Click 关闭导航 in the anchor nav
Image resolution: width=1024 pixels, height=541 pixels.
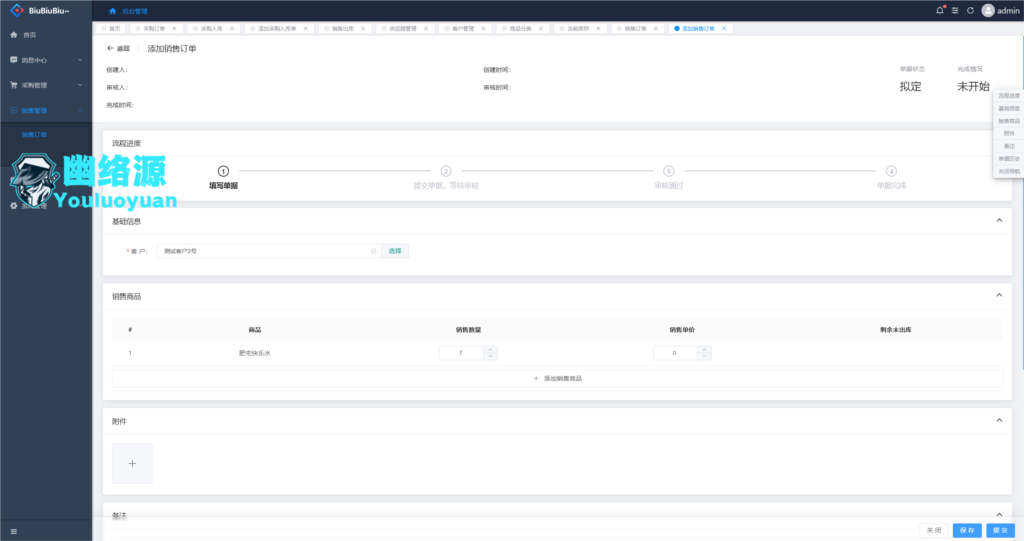pyautogui.click(x=1009, y=171)
